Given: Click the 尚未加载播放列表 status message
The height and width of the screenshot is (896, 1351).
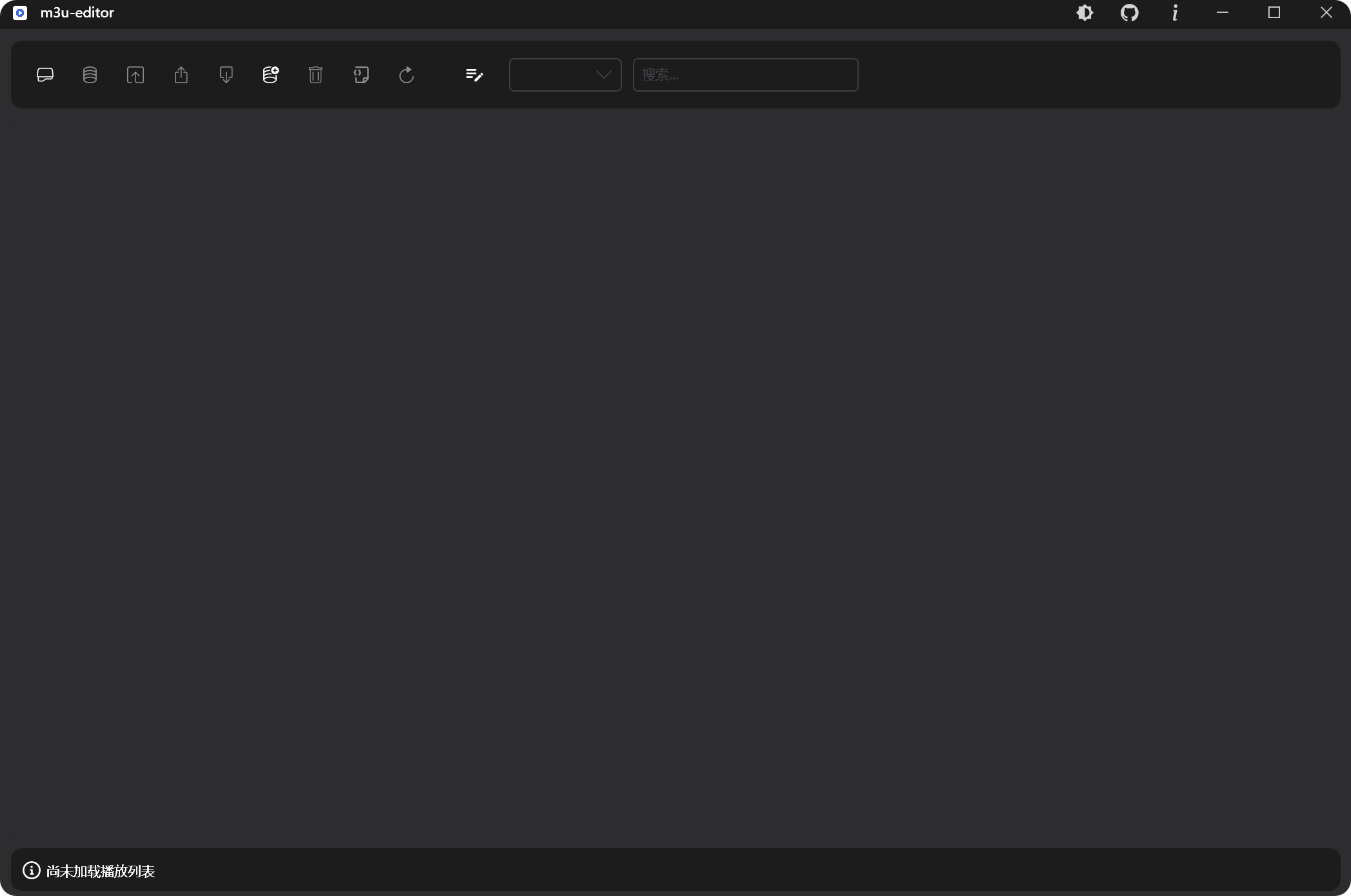Looking at the screenshot, I should pos(101,870).
